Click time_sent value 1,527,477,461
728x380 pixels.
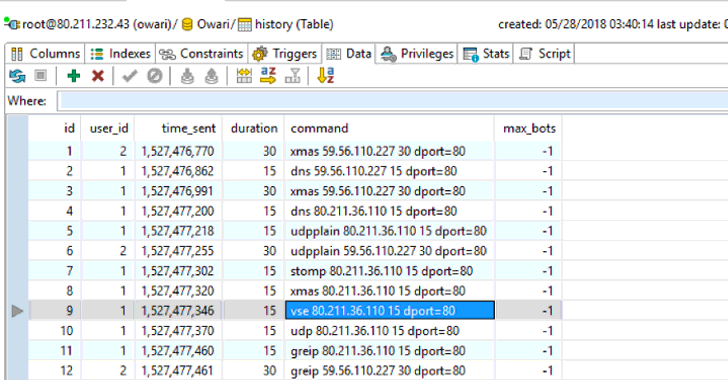(x=178, y=371)
